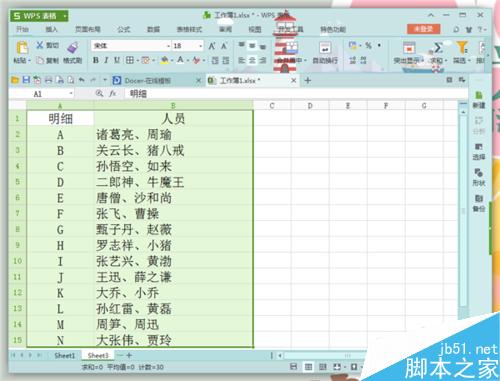Switch to the Sheet1 tab
Image resolution: width=500 pixels, height=381 pixels.
coord(65,355)
